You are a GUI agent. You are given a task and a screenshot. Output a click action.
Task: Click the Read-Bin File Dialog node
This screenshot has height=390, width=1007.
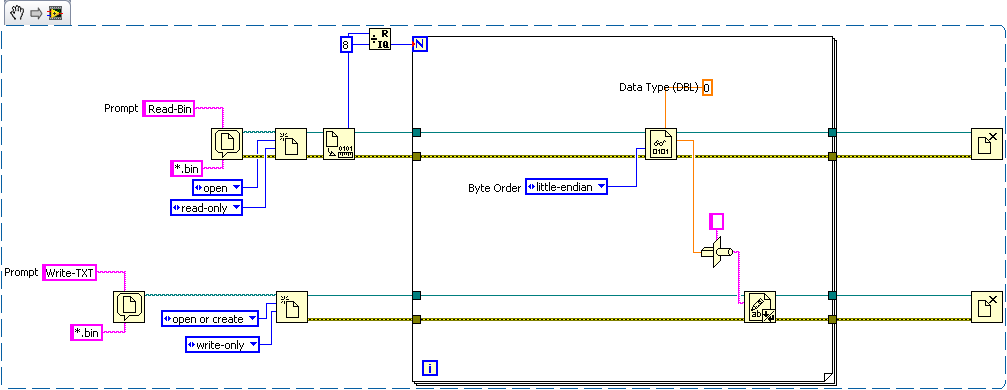tap(227, 143)
